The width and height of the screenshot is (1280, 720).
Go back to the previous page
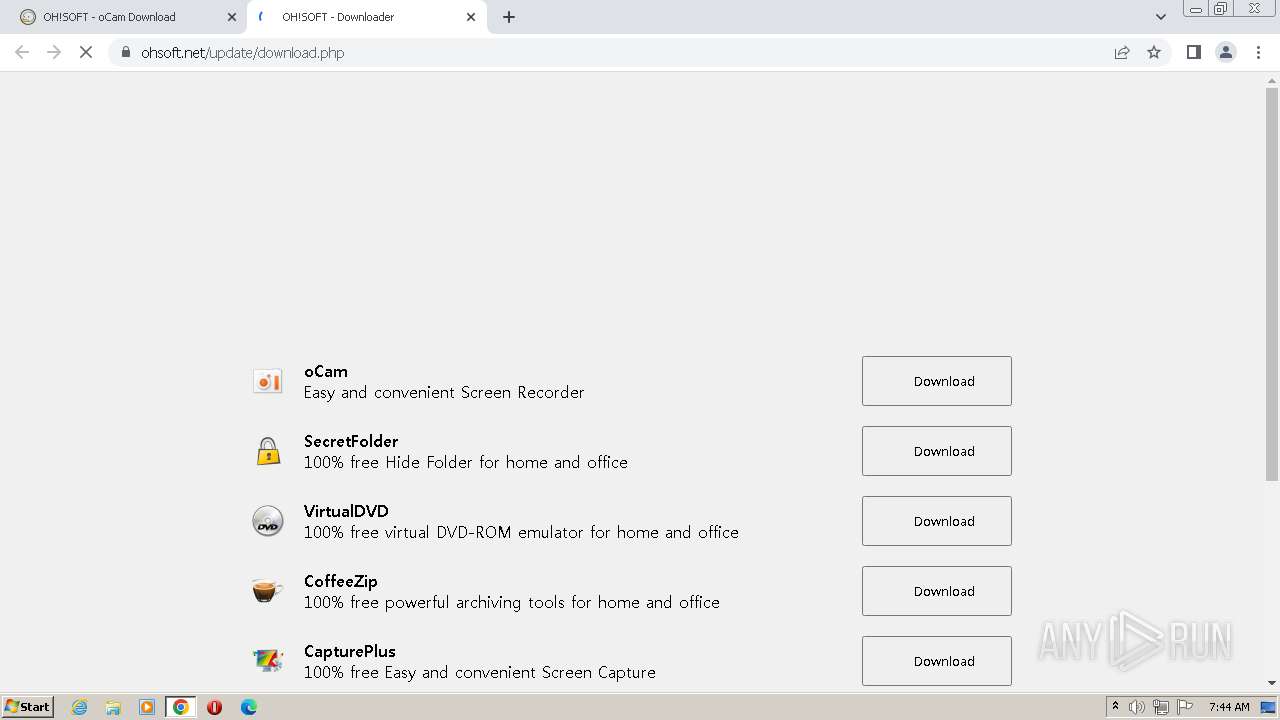(22, 52)
